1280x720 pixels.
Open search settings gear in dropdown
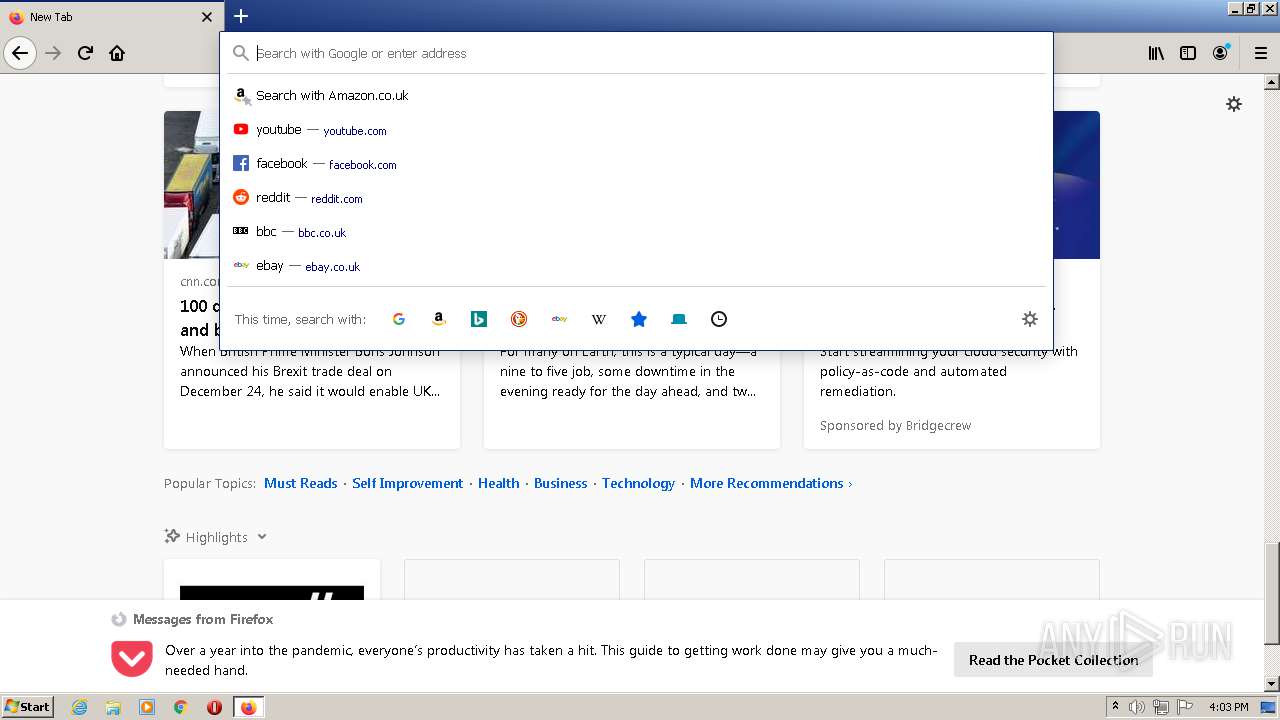(1030, 319)
